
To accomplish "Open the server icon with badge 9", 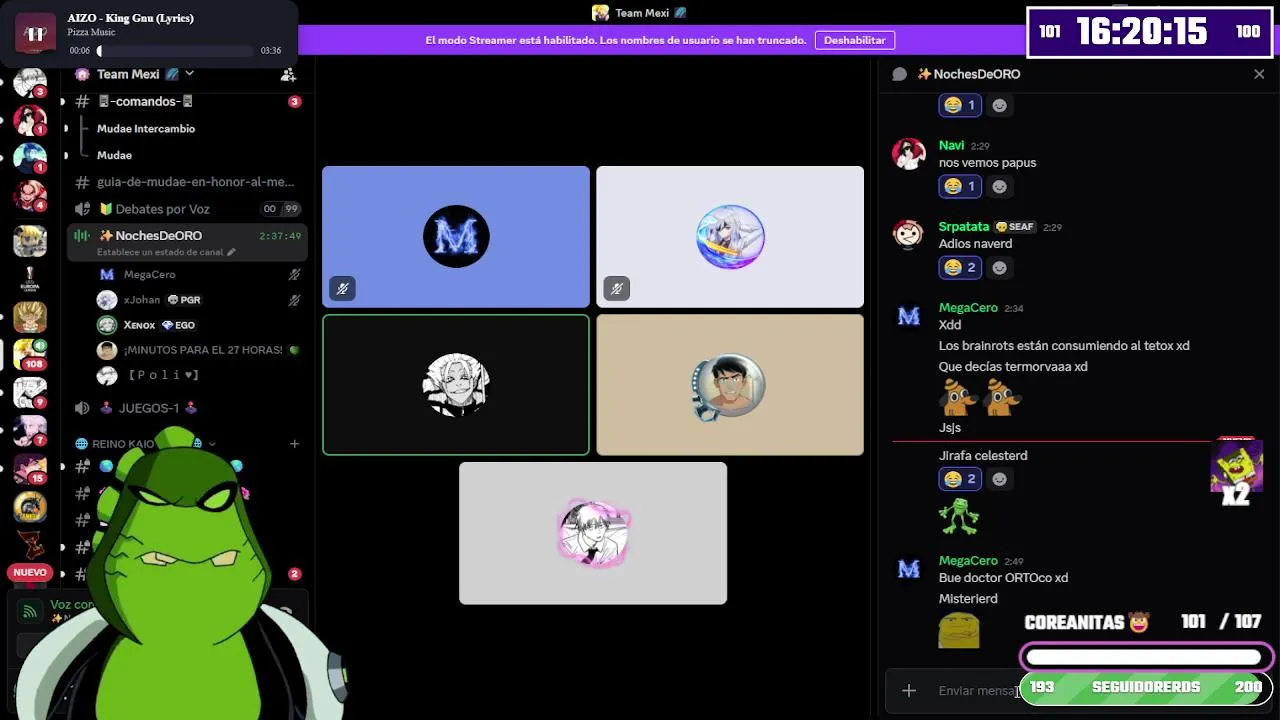I will click(29, 393).
